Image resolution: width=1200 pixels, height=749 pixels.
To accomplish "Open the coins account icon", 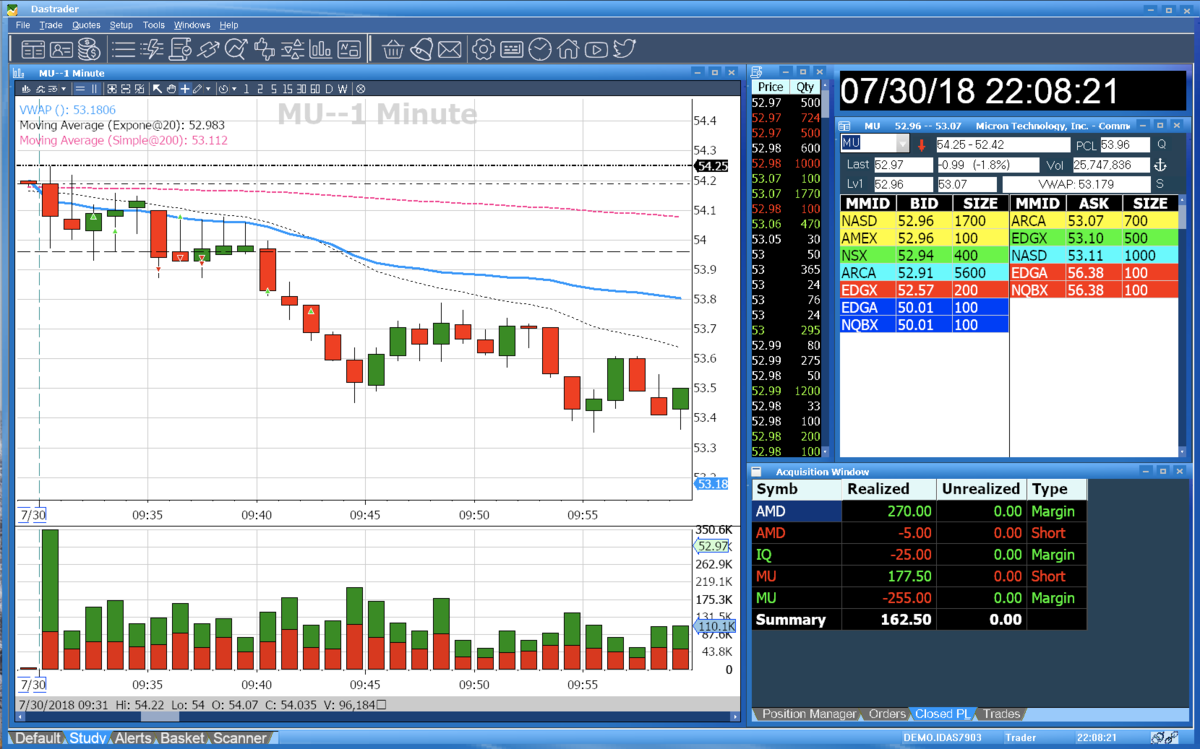I will pyautogui.click(x=89, y=48).
